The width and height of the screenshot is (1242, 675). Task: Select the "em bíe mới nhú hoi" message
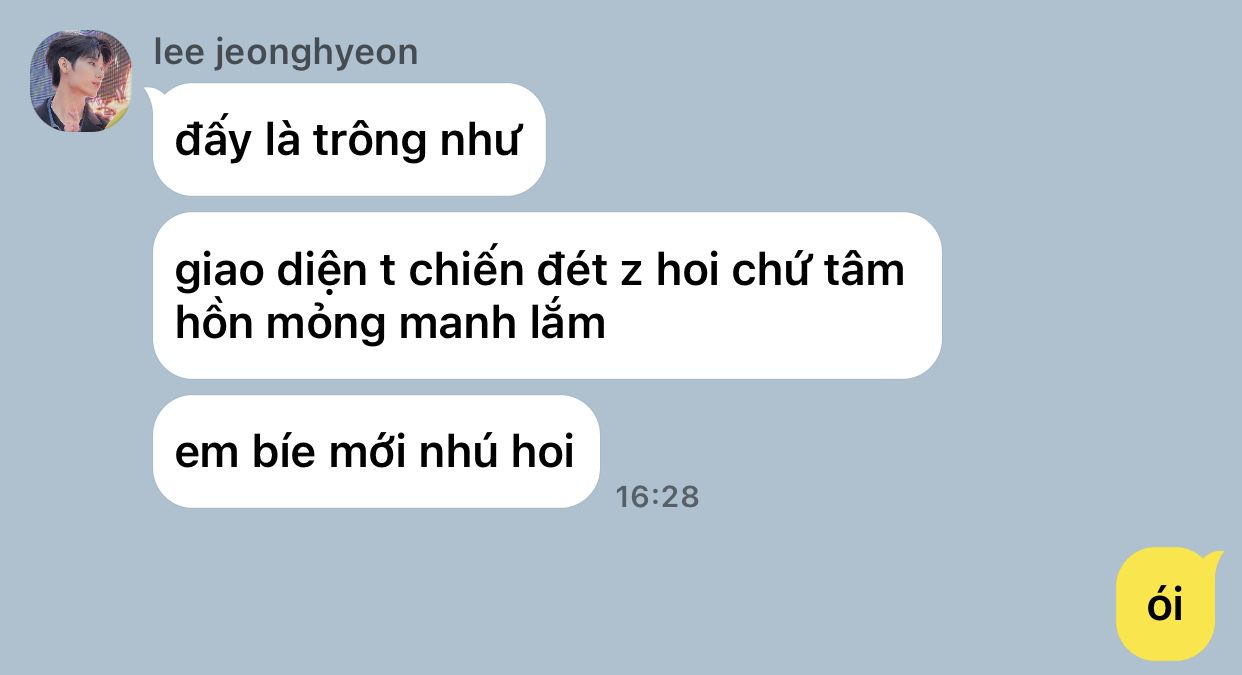[376, 451]
